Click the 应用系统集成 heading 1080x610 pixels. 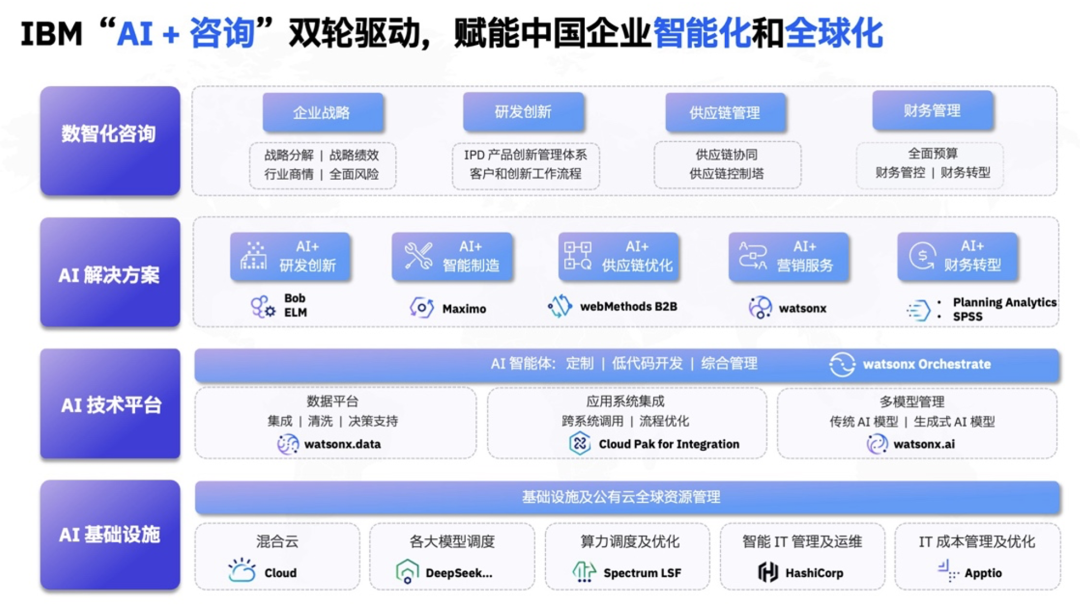(625, 401)
